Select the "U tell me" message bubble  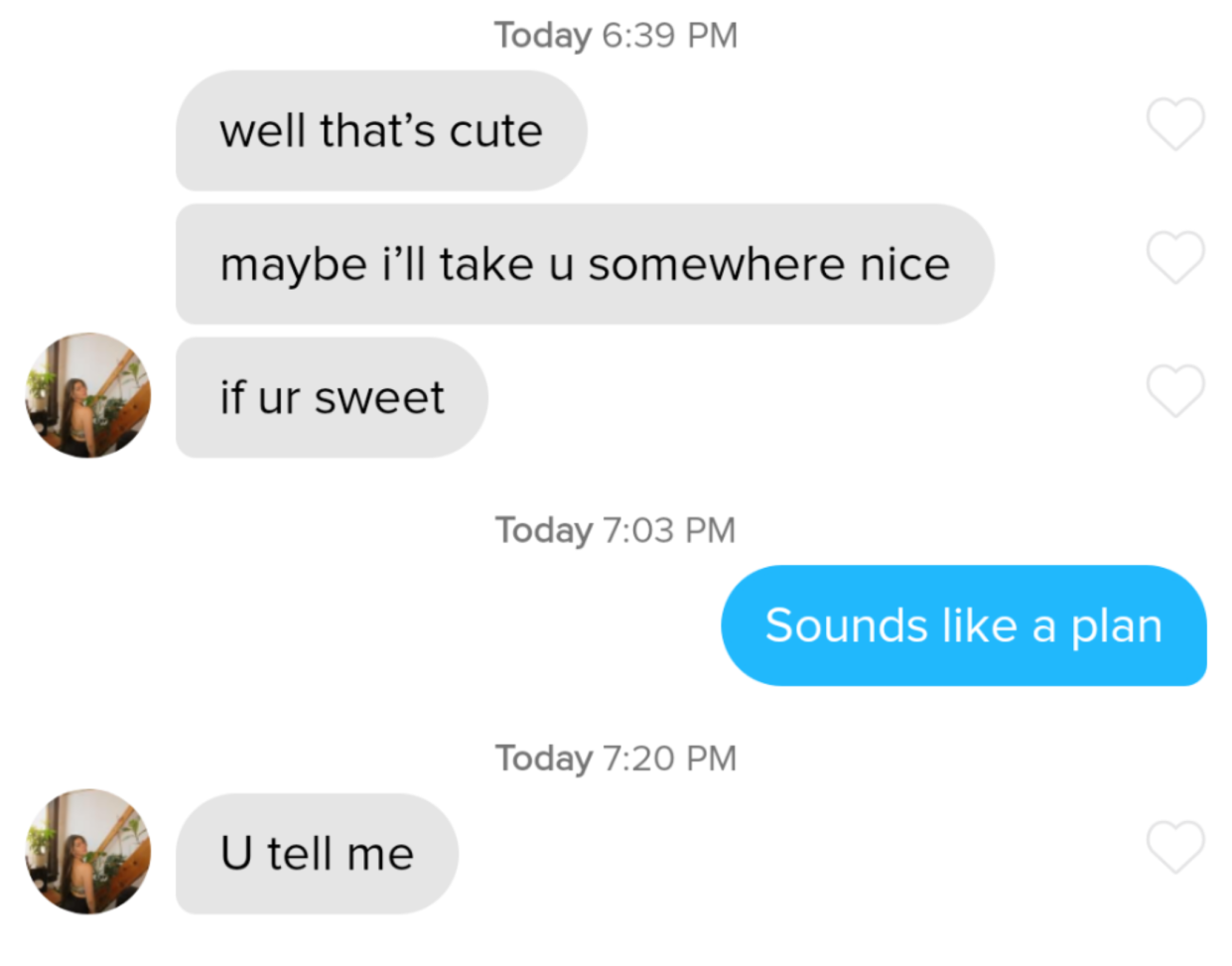[317, 854]
